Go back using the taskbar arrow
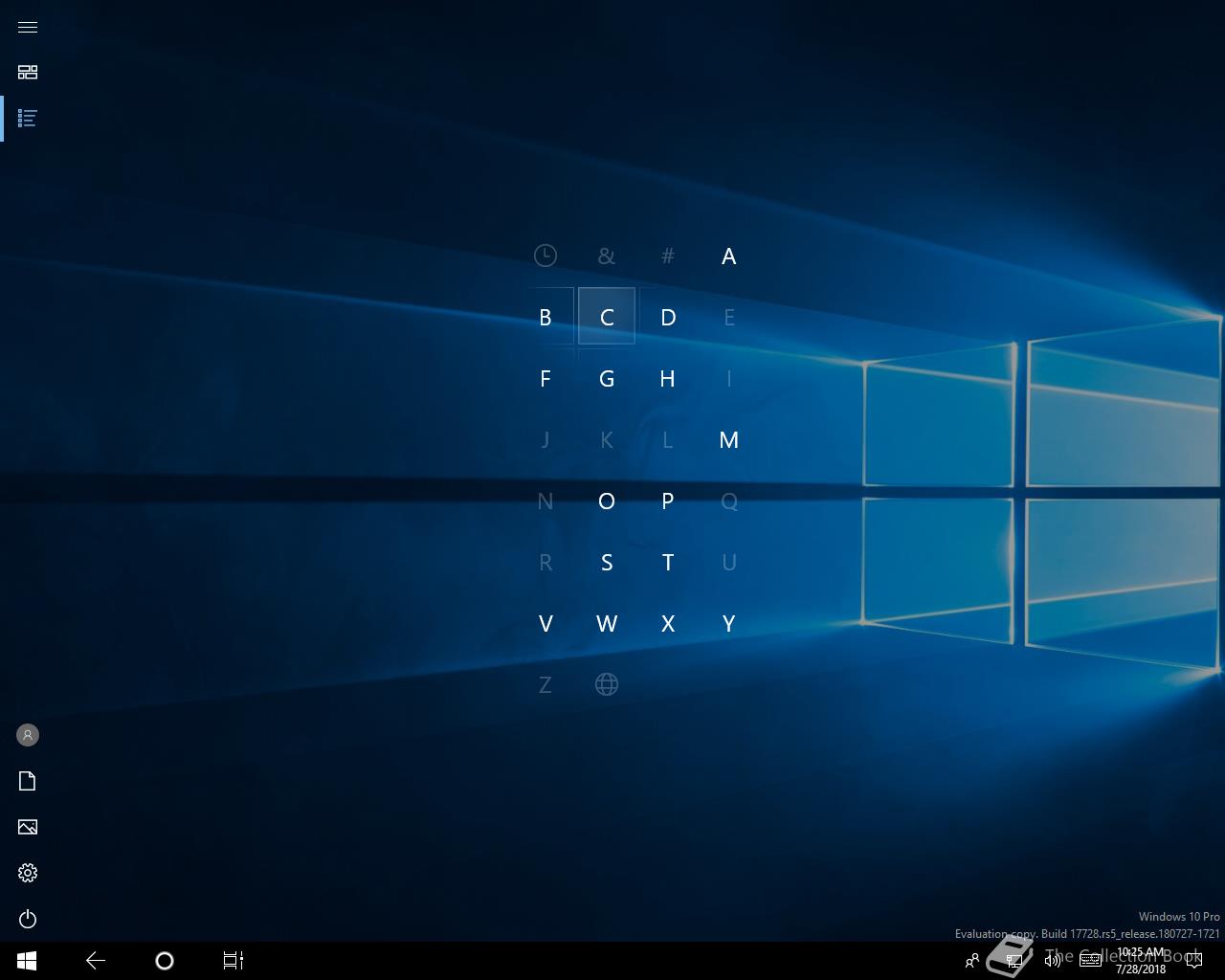 coord(96,961)
